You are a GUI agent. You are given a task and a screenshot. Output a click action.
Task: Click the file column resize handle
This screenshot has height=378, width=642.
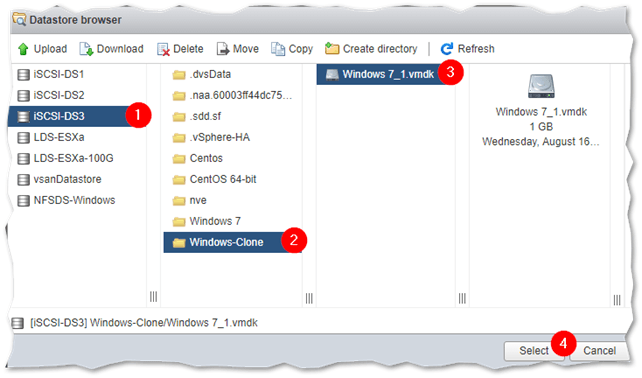pos(462,298)
